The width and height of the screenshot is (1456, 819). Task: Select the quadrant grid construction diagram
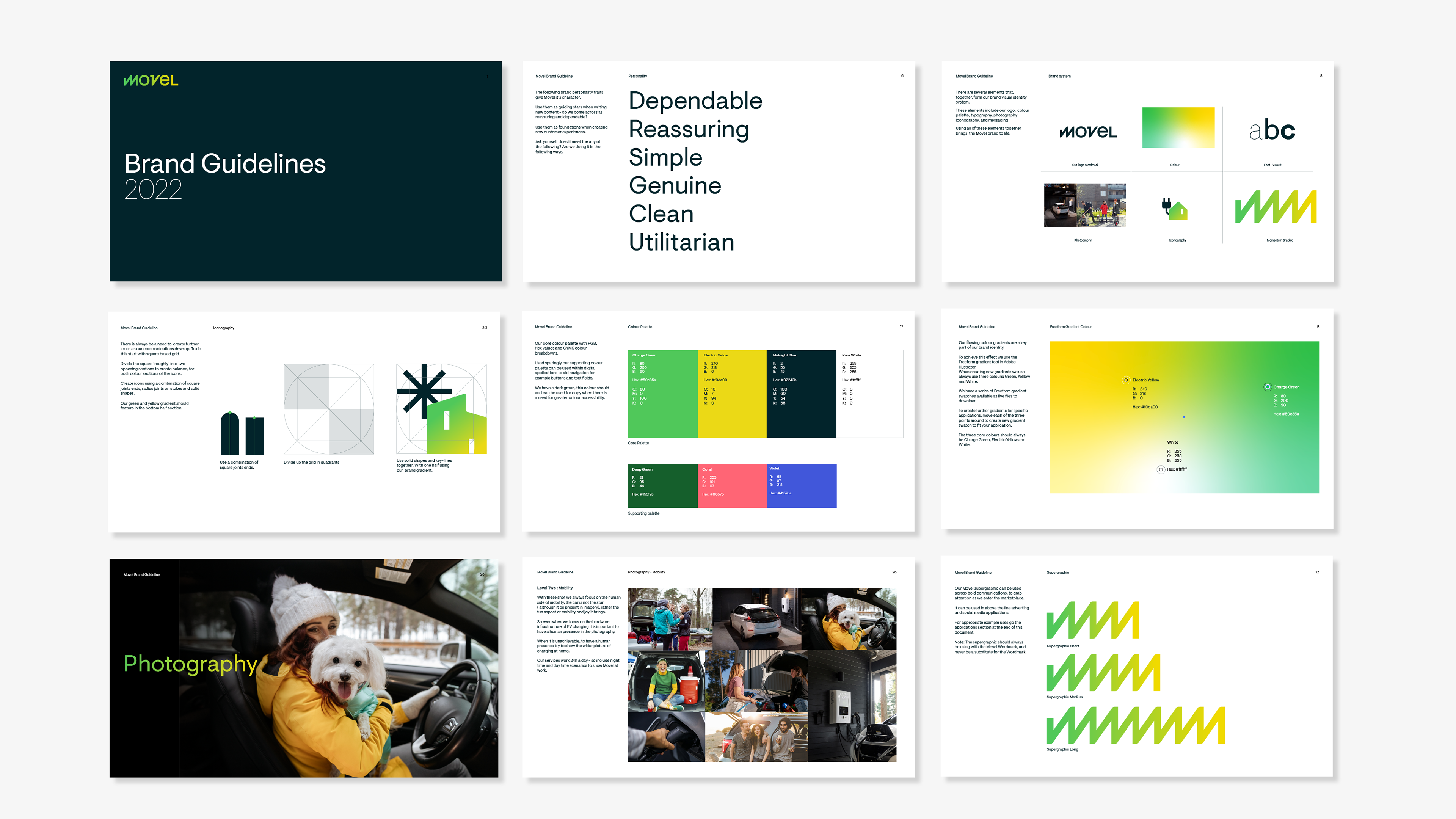[328, 409]
